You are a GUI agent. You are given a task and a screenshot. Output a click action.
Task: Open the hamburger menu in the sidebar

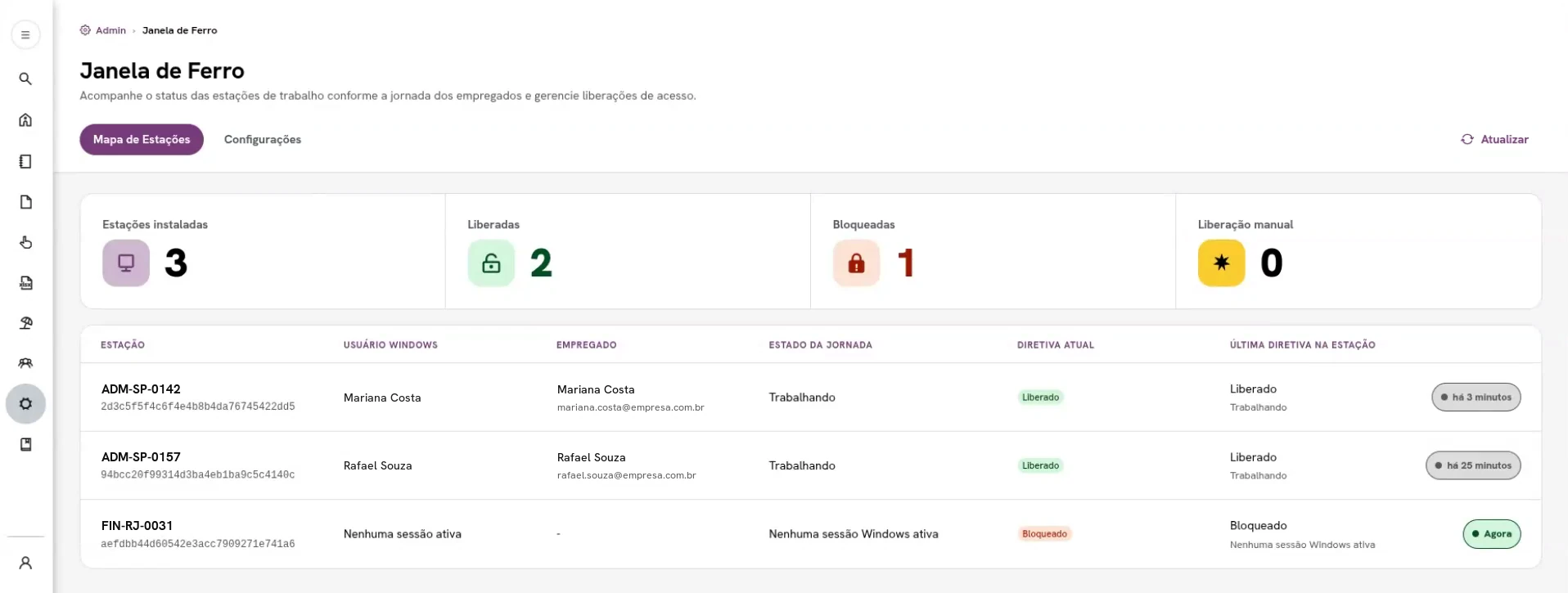coord(25,35)
